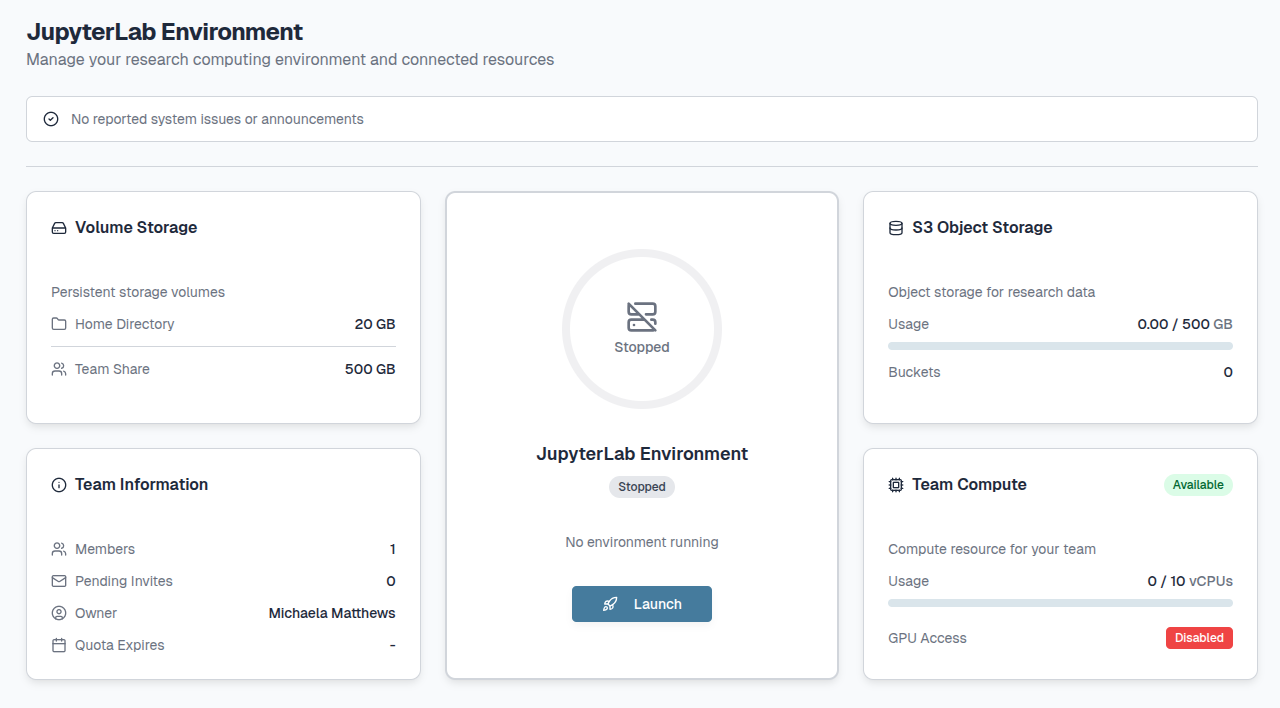This screenshot has width=1280, height=708.
Task: Click the Stopped status pill below title
Action: (x=642, y=487)
